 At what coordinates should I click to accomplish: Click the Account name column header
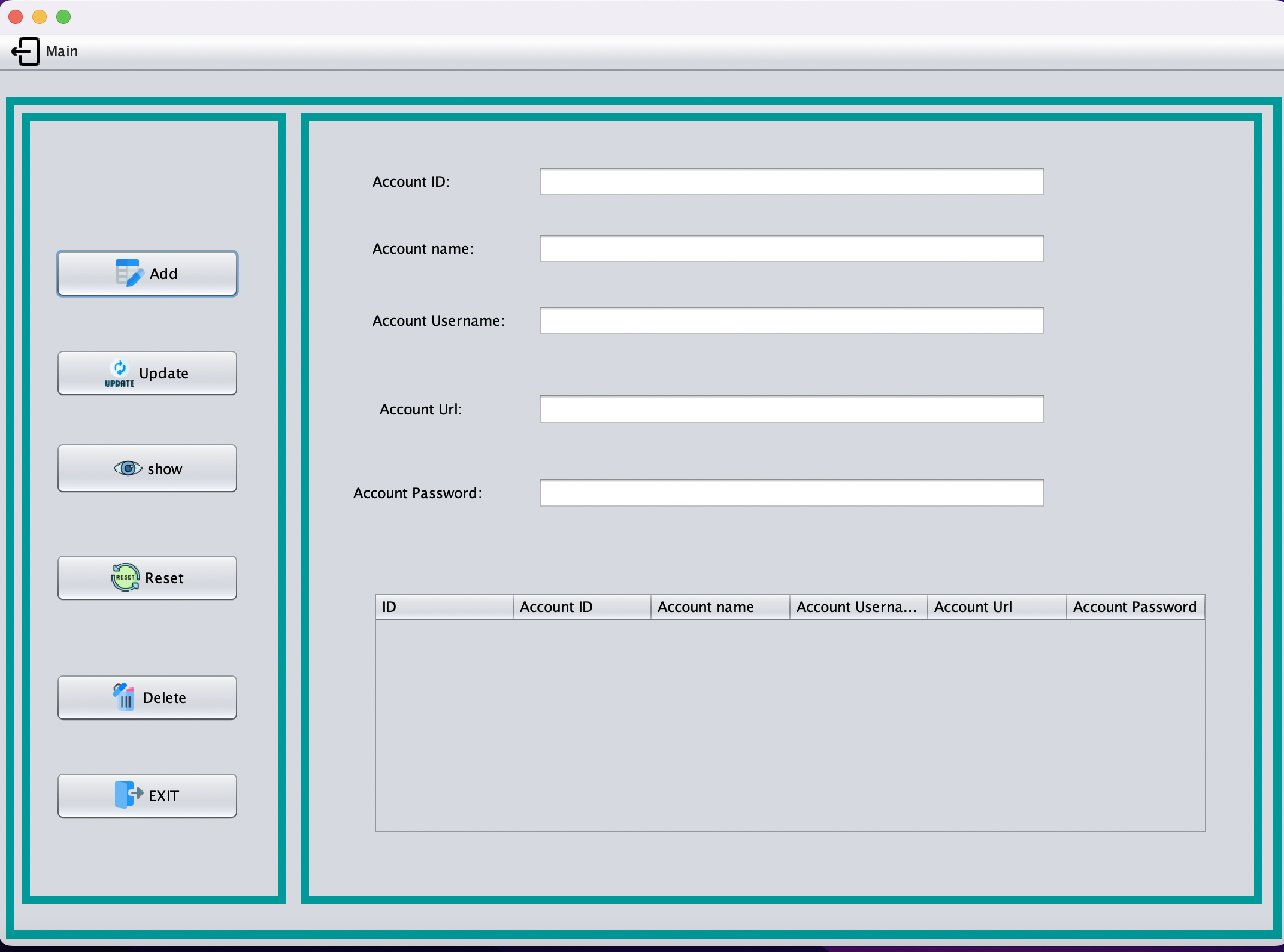[720, 607]
